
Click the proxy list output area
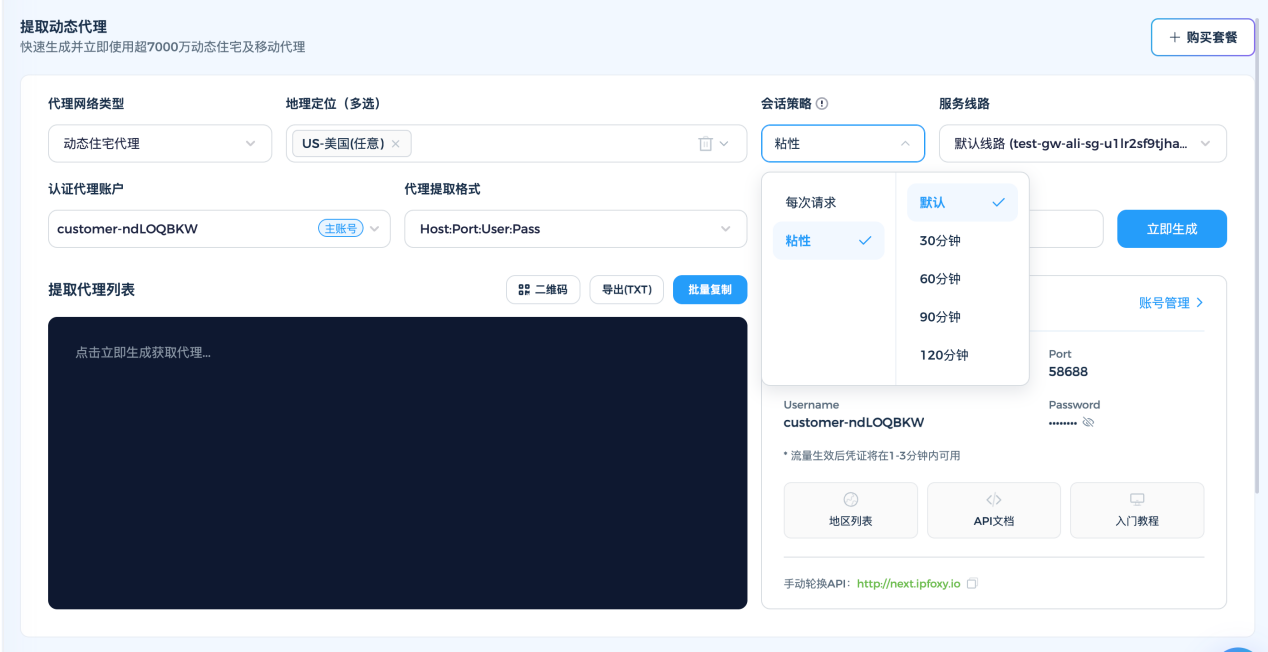click(x=397, y=463)
